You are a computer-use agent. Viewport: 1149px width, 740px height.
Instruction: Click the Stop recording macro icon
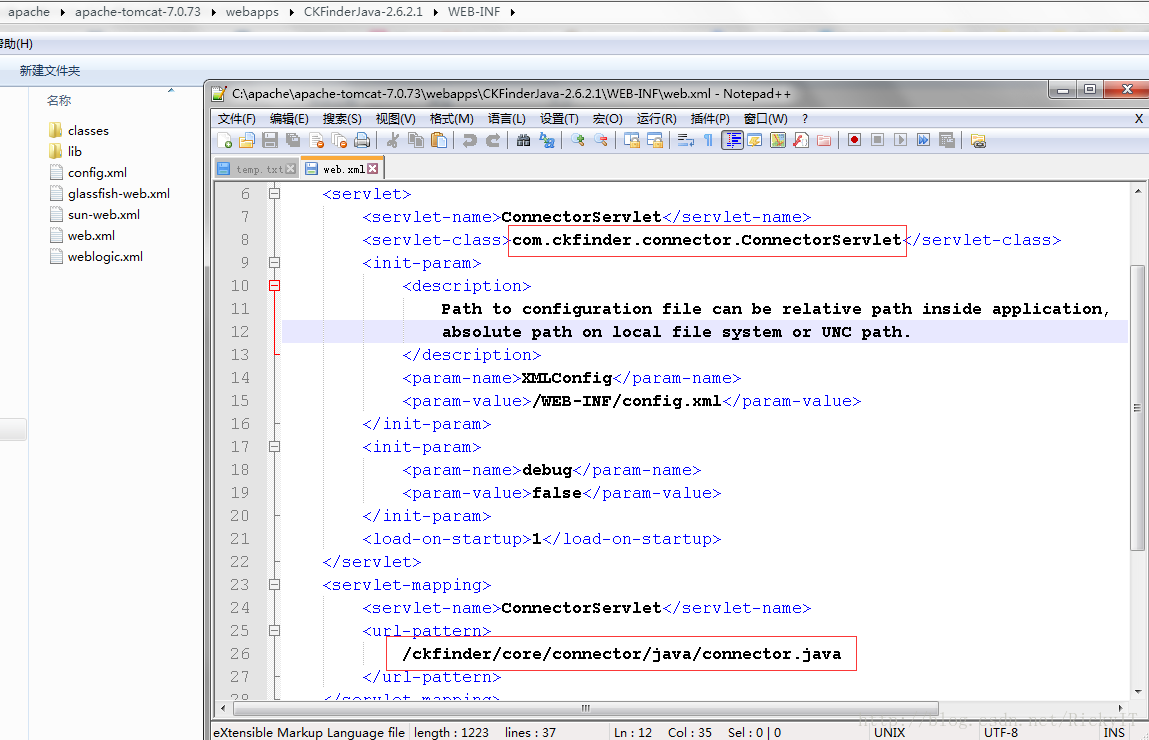pyautogui.click(x=877, y=141)
